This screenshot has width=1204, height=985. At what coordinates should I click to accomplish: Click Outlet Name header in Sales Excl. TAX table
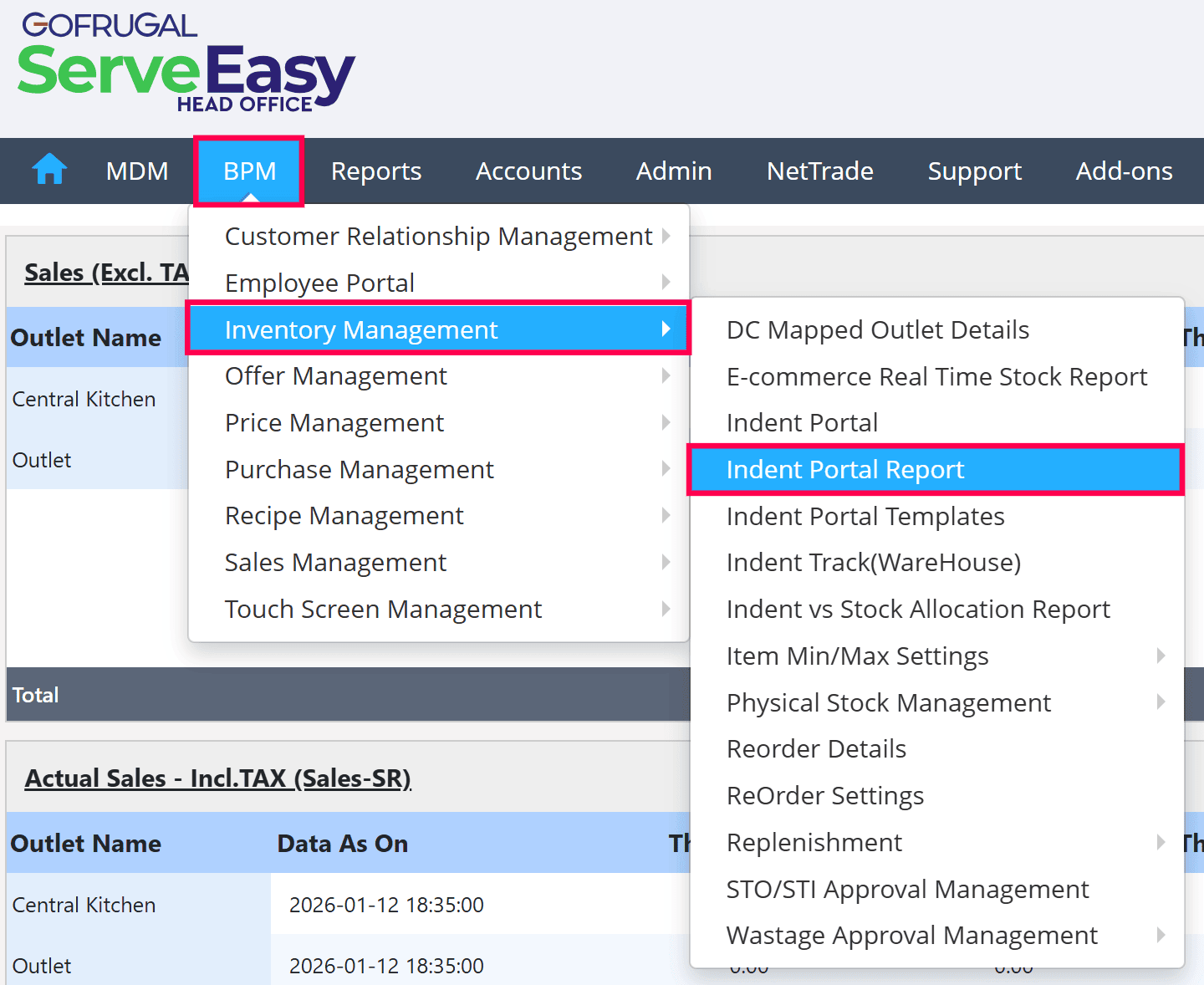(86, 338)
